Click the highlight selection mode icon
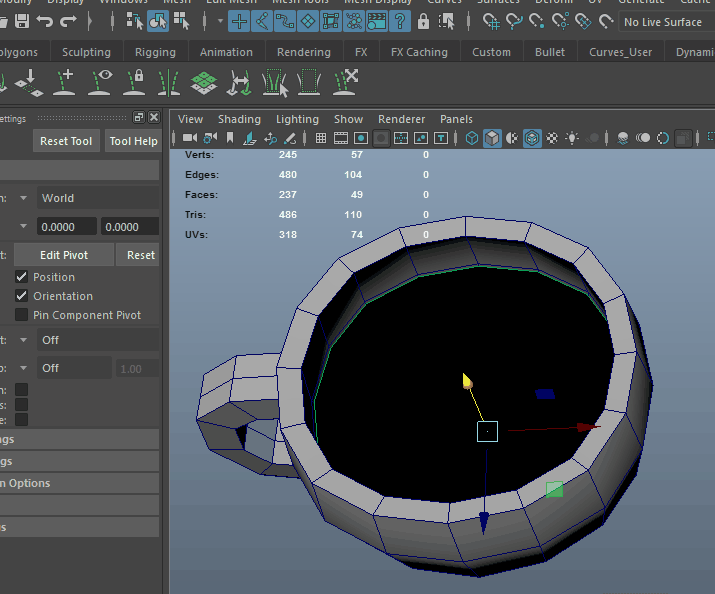 point(446,21)
